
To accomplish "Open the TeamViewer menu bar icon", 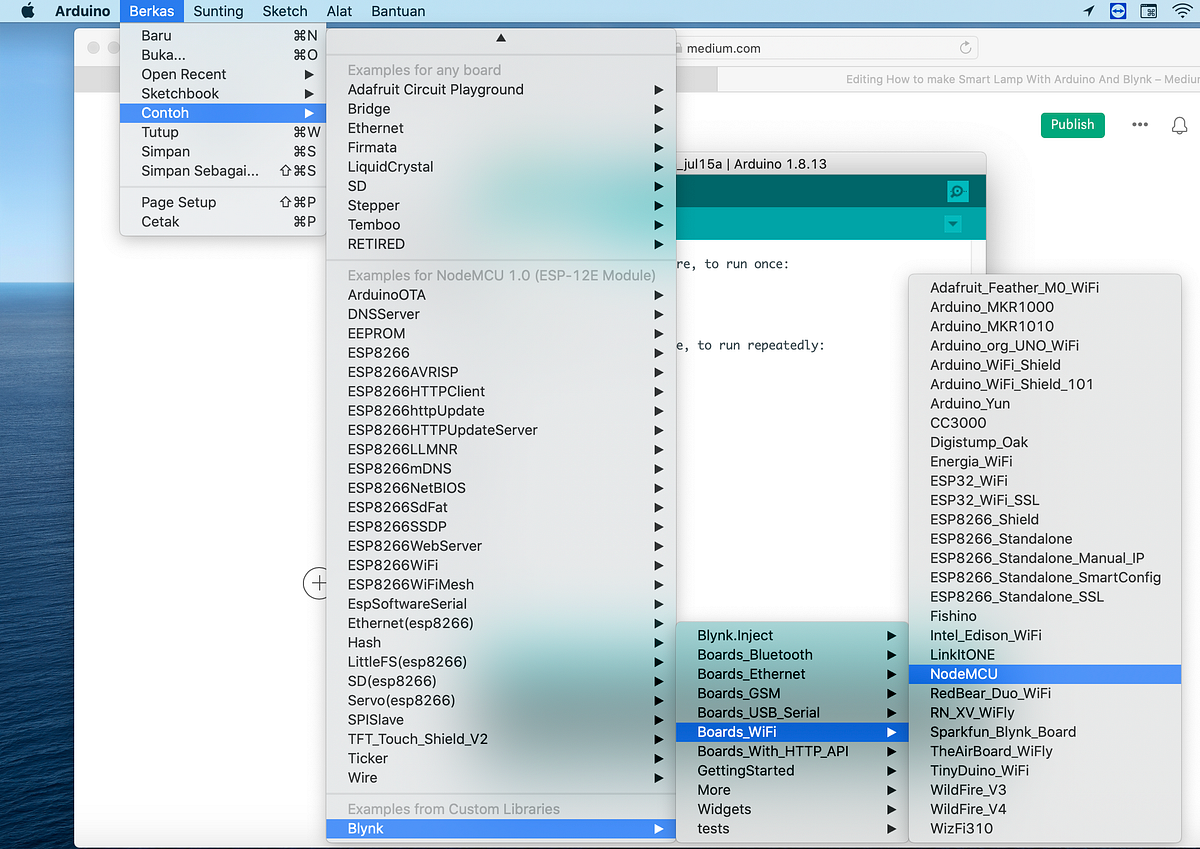I will pos(1118,11).
